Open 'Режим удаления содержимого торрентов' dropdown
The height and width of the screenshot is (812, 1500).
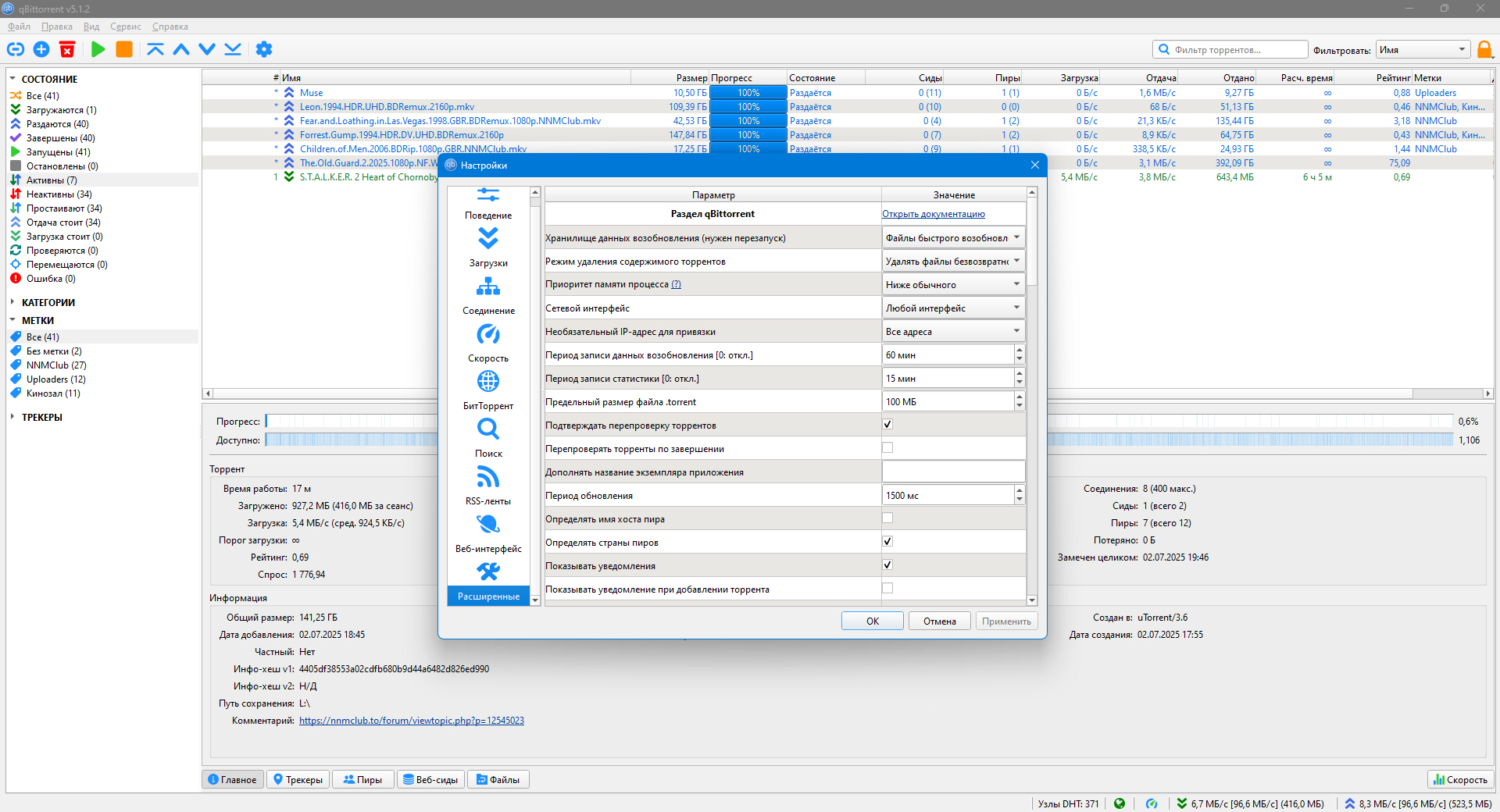[x=953, y=262]
